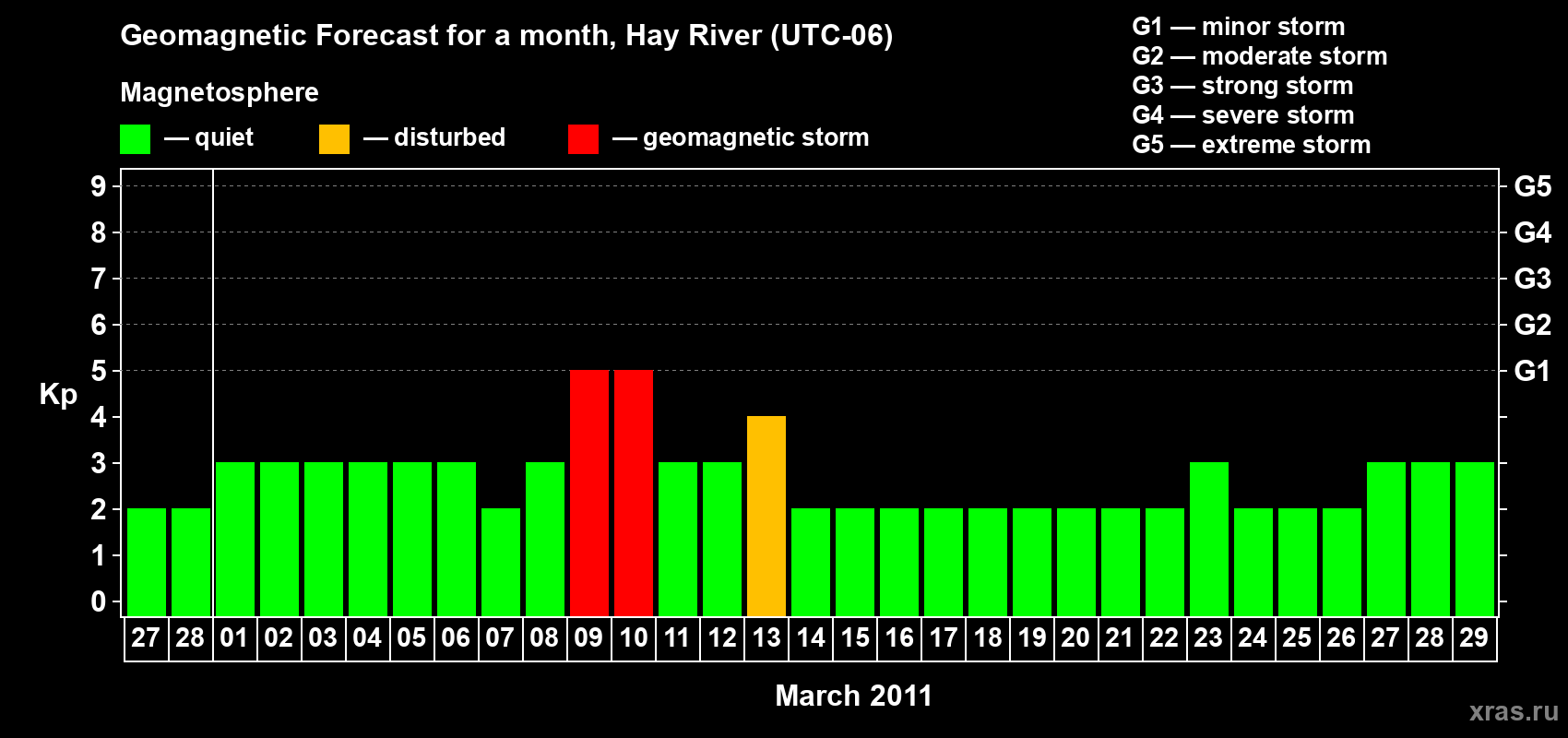Click the 'G3 — strong storm' legend line
This screenshot has width=1568, height=738.
pyautogui.click(x=1242, y=86)
